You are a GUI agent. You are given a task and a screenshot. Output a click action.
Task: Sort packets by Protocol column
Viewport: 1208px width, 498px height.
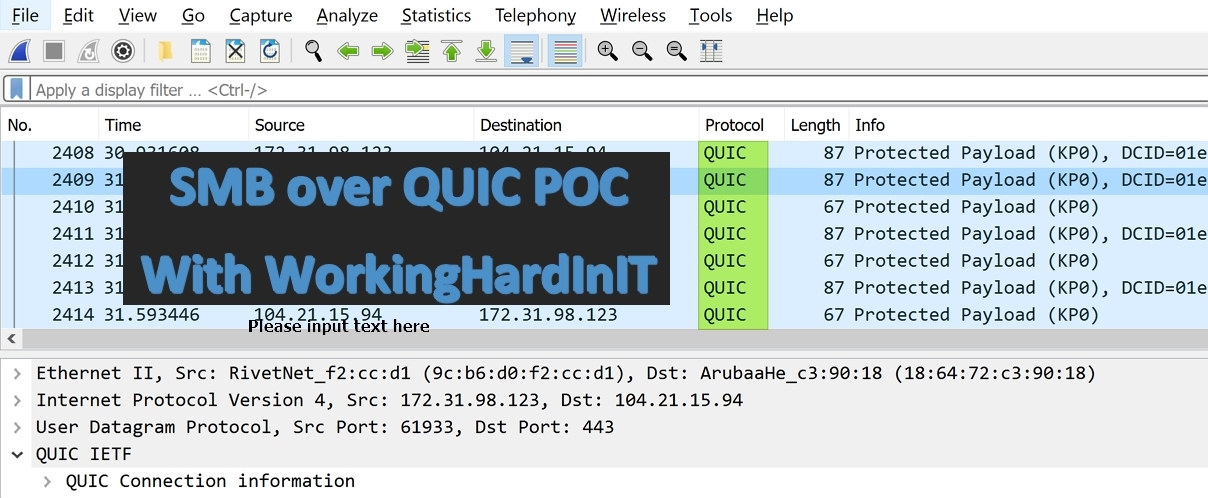(x=741, y=125)
